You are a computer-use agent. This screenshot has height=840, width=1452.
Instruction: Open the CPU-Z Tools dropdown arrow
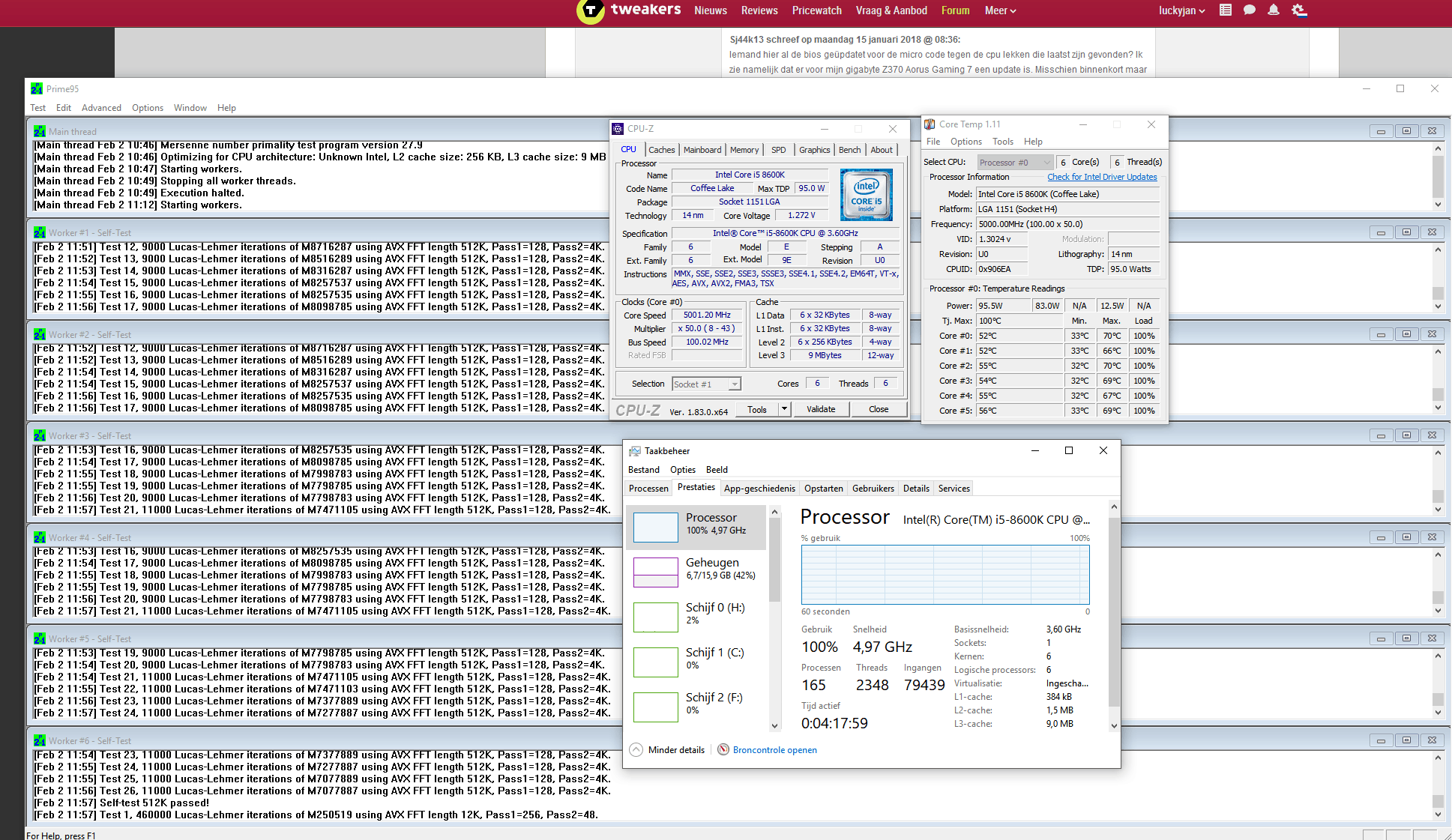coord(784,409)
